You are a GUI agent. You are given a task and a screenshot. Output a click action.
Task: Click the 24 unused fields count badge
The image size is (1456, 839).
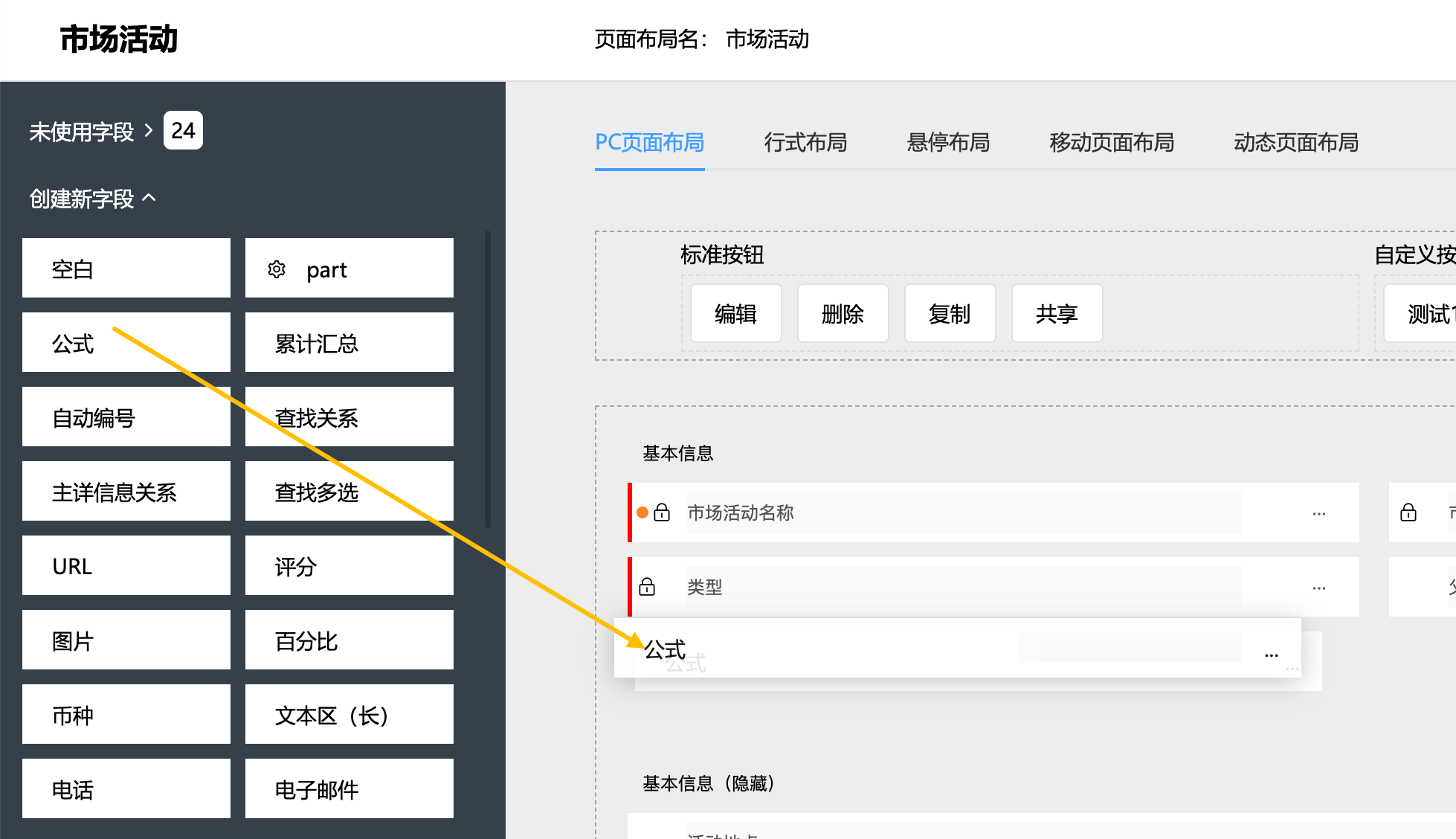tap(183, 131)
